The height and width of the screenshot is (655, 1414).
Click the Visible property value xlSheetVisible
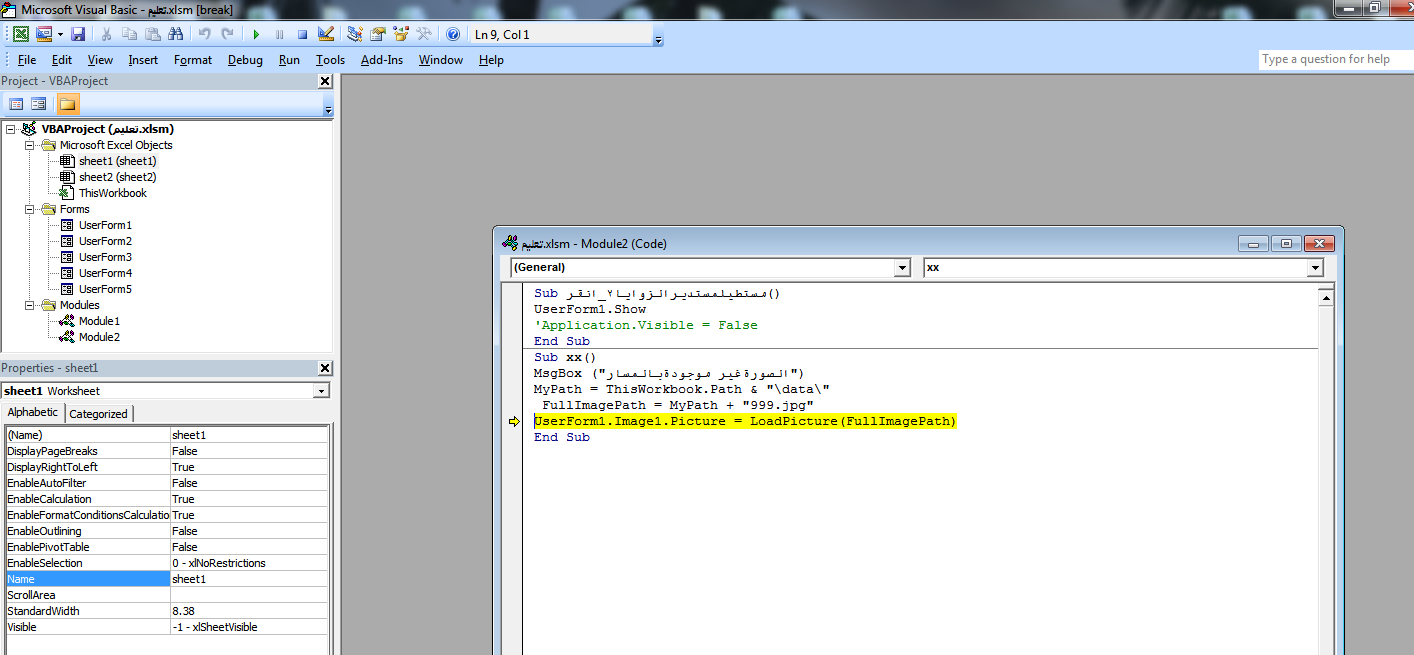pyautogui.click(x=215, y=627)
